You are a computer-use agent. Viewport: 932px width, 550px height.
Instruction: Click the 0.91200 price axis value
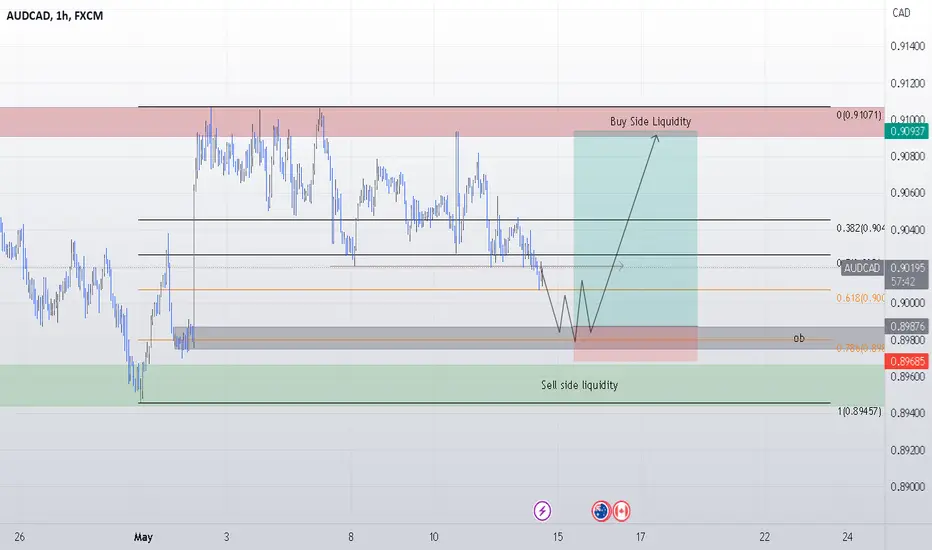click(908, 83)
